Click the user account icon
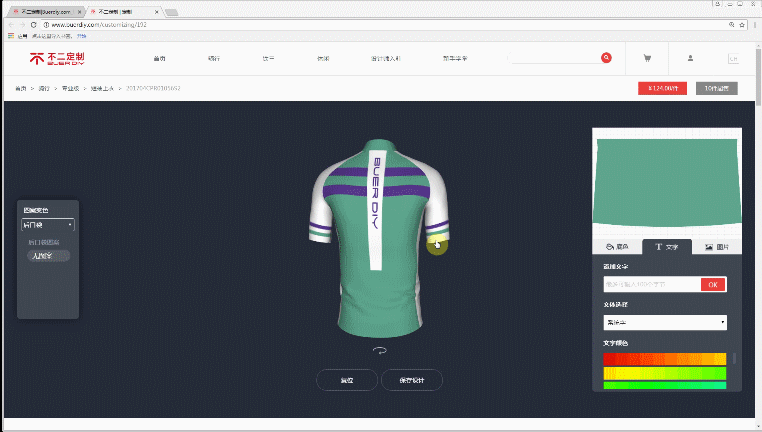This screenshot has width=762, height=432. pos(690,58)
